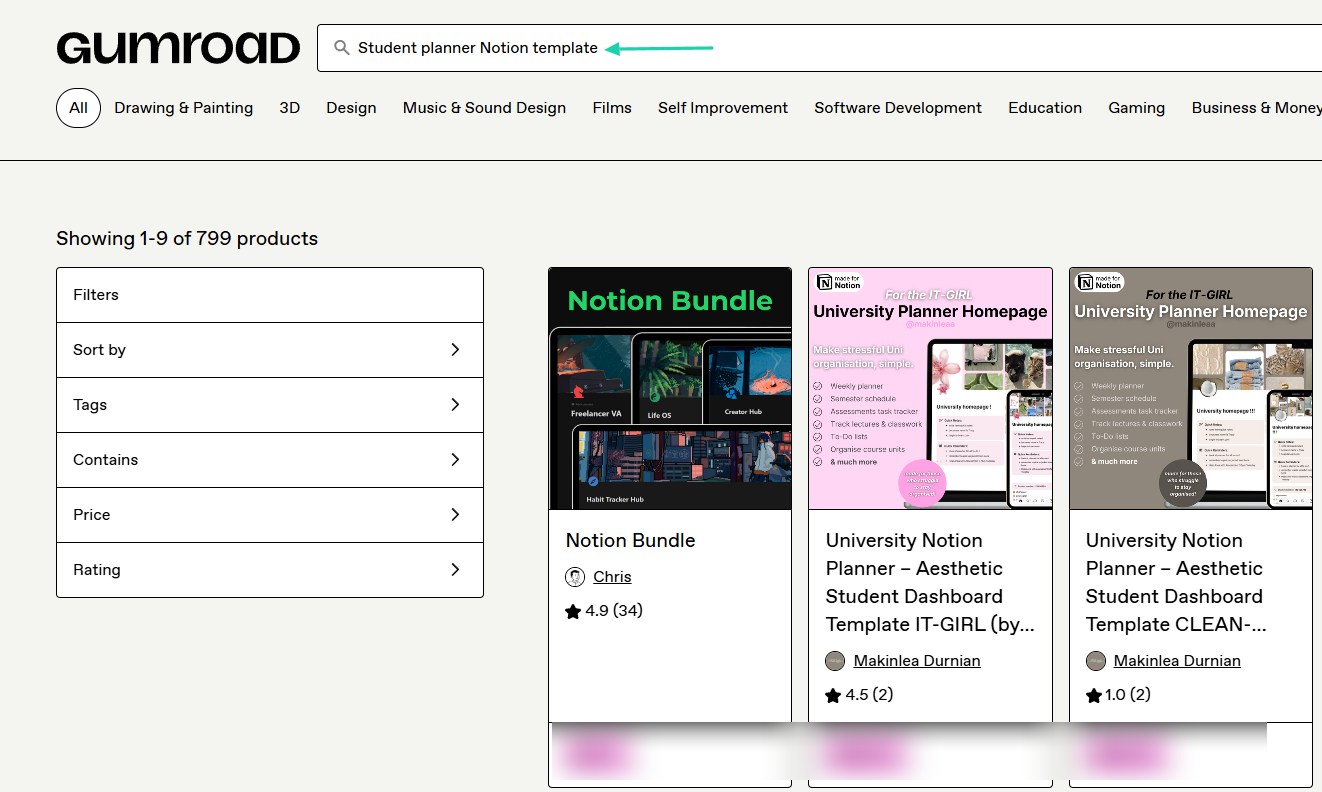Viewport: 1322px width, 792px height.
Task: Click the 1.0 (2) rating text
Action: point(1128,695)
